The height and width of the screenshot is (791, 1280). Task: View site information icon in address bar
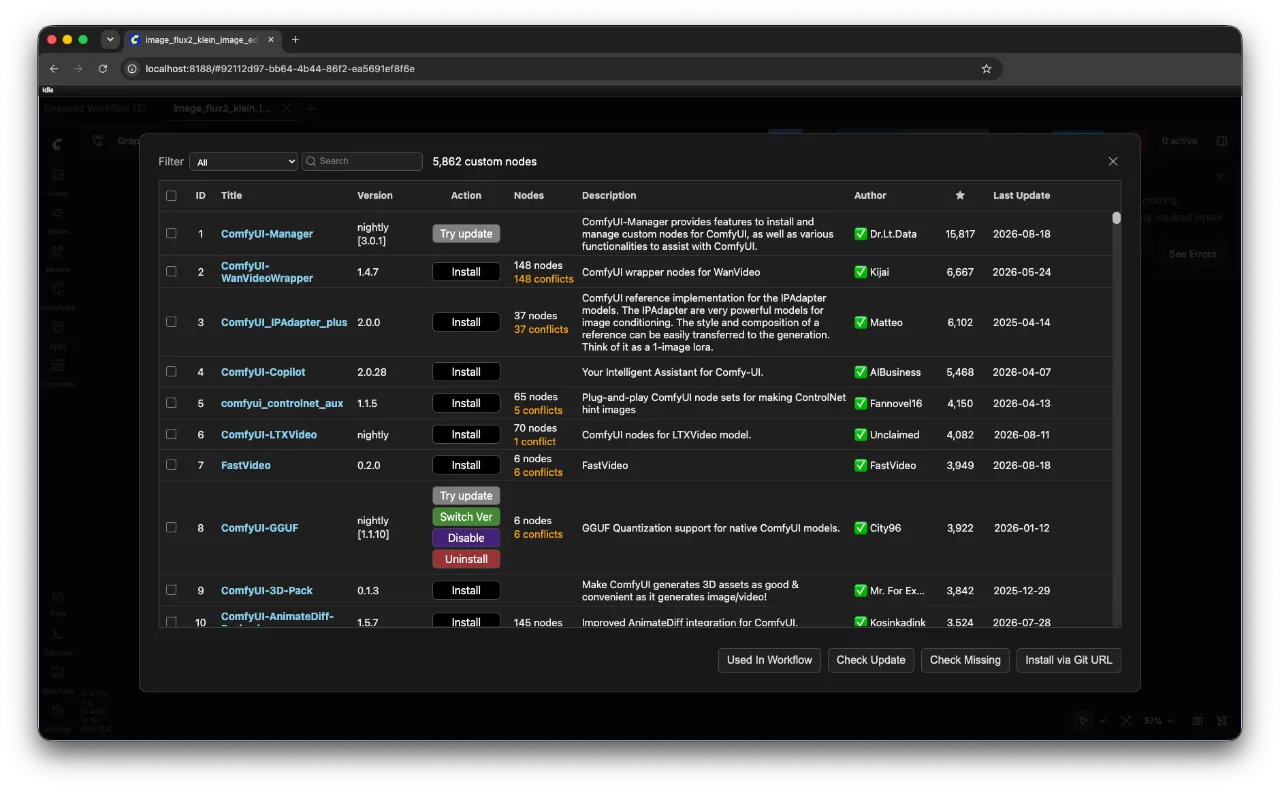click(x=132, y=69)
